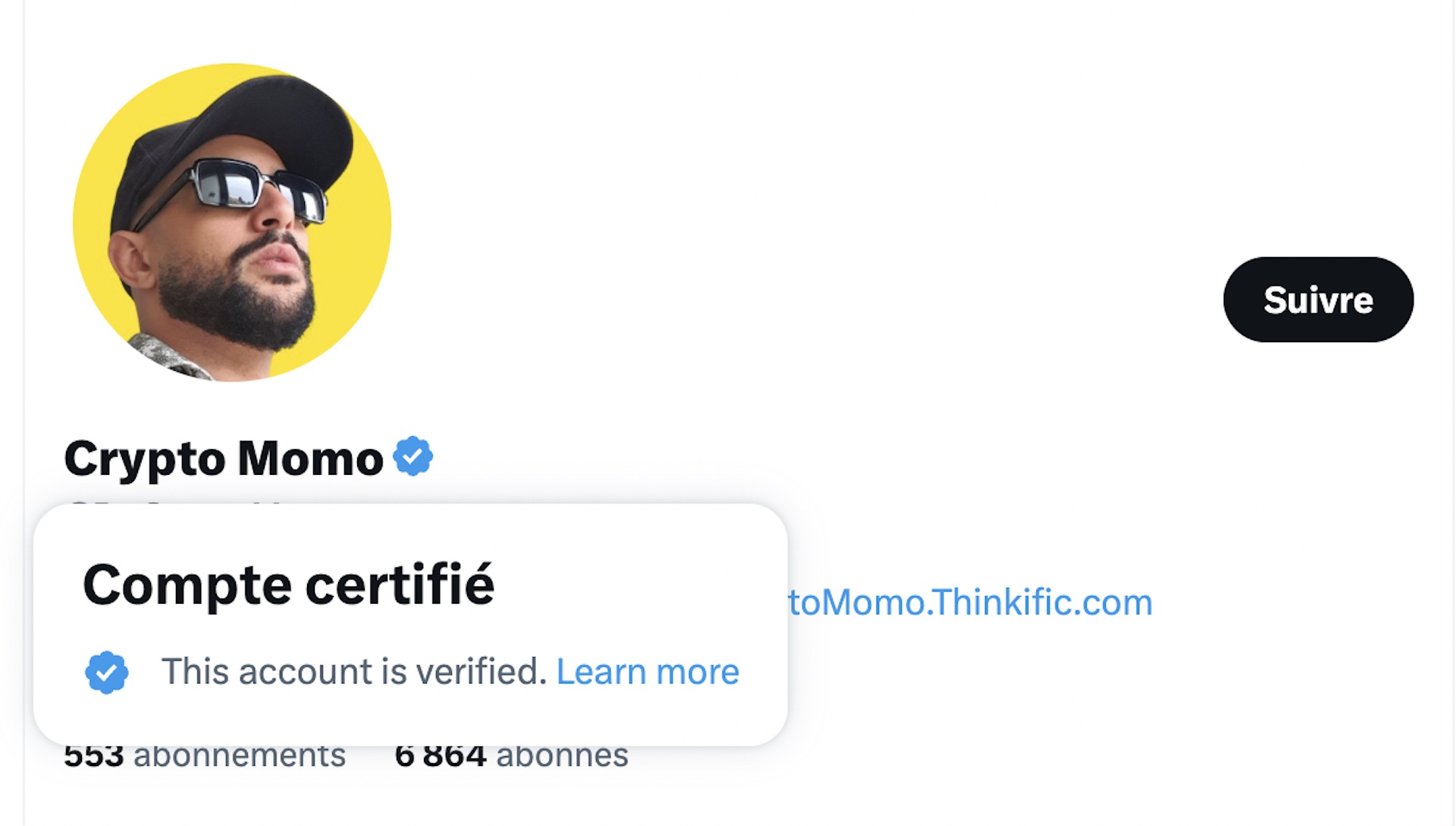Click the 553 following count number

click(94, 756)
